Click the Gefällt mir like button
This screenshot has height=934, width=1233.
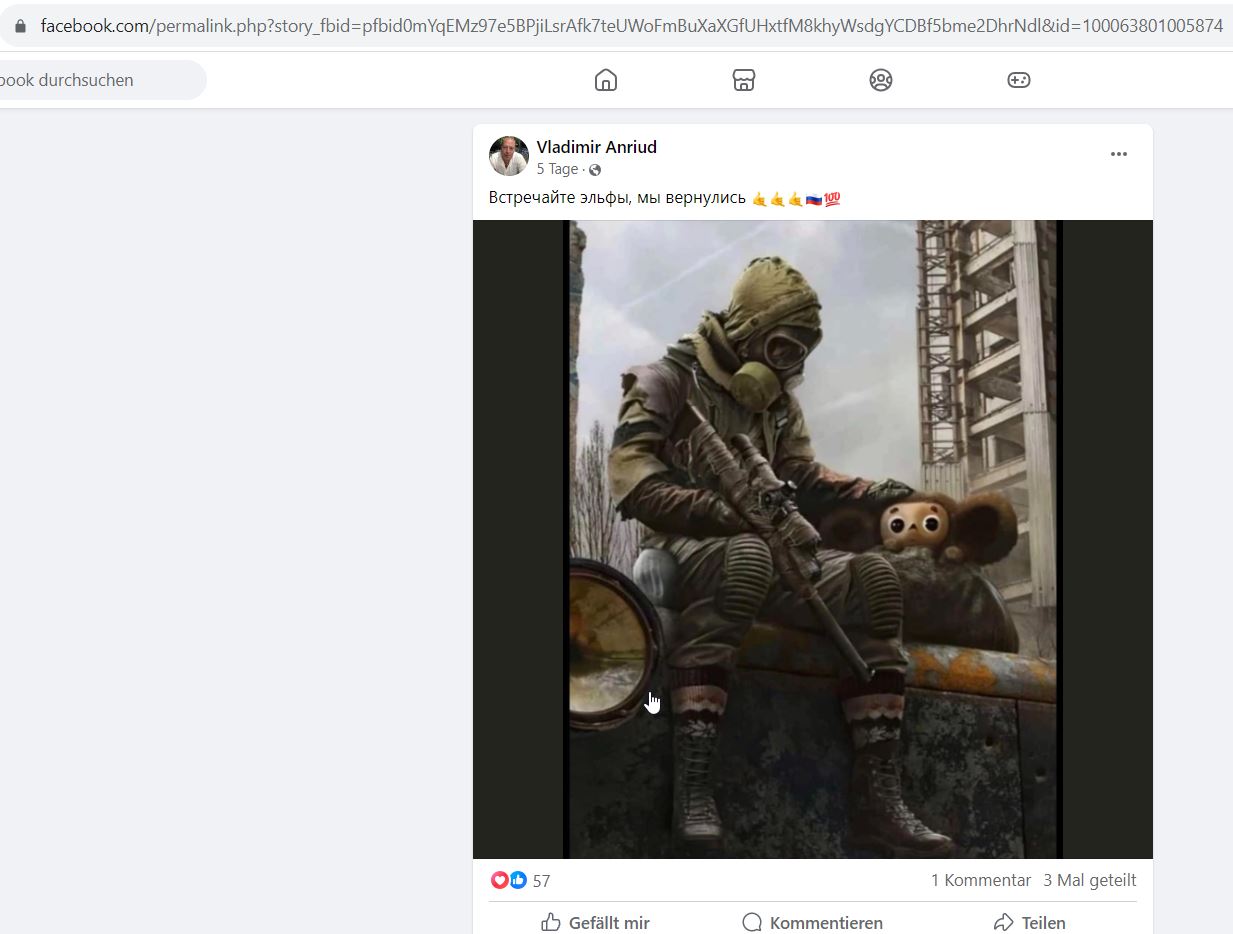point(595,922)
